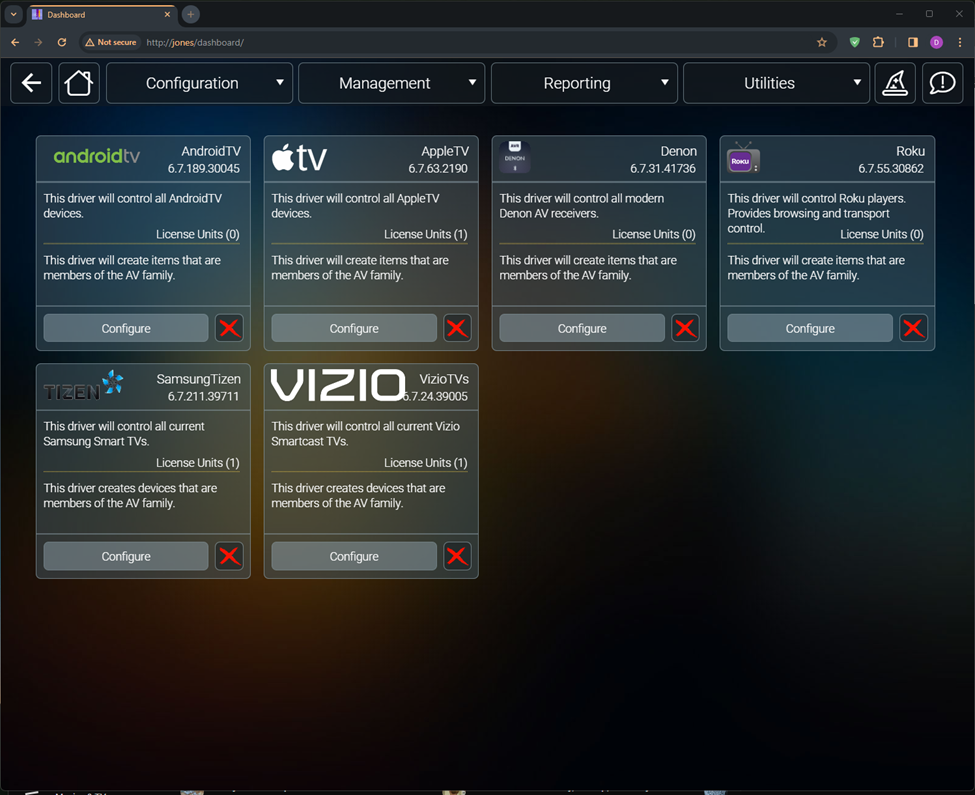
Task: Expand the Reporting dropdown menu
Action: click(x=584, y=83)
